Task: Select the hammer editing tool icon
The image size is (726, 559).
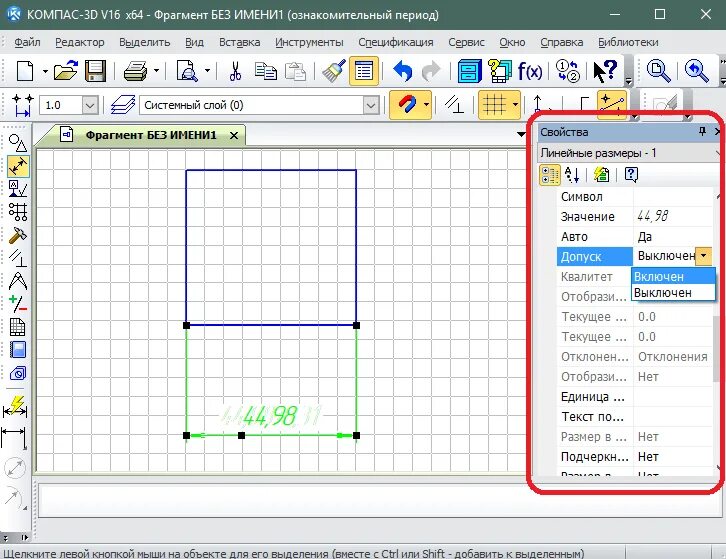Action: (x=18, y=235)
